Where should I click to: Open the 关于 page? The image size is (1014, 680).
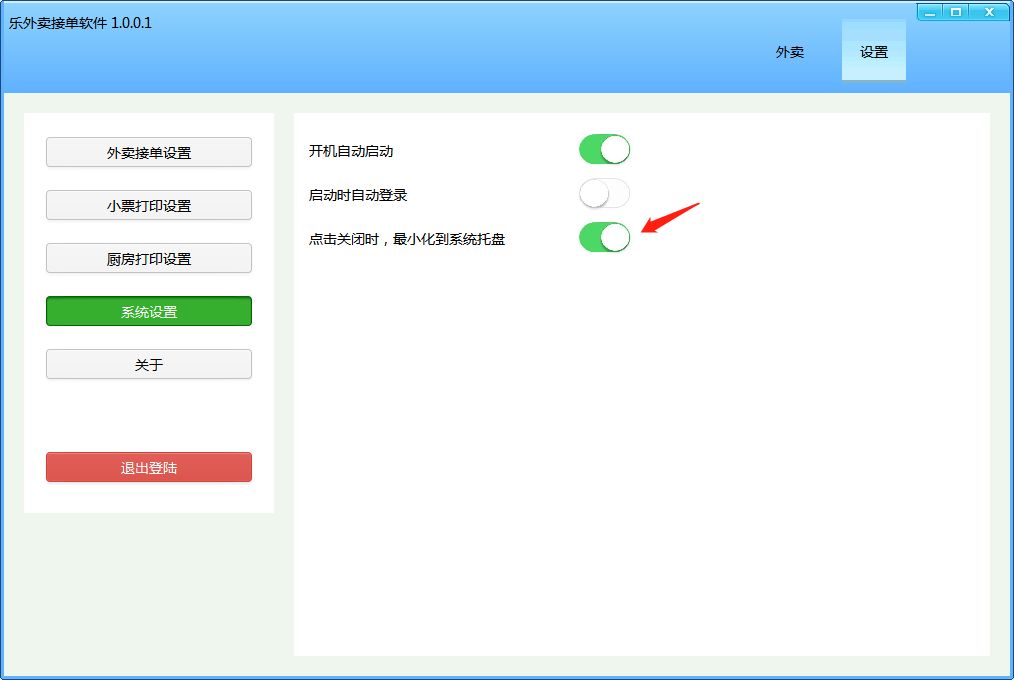point(149,364)
